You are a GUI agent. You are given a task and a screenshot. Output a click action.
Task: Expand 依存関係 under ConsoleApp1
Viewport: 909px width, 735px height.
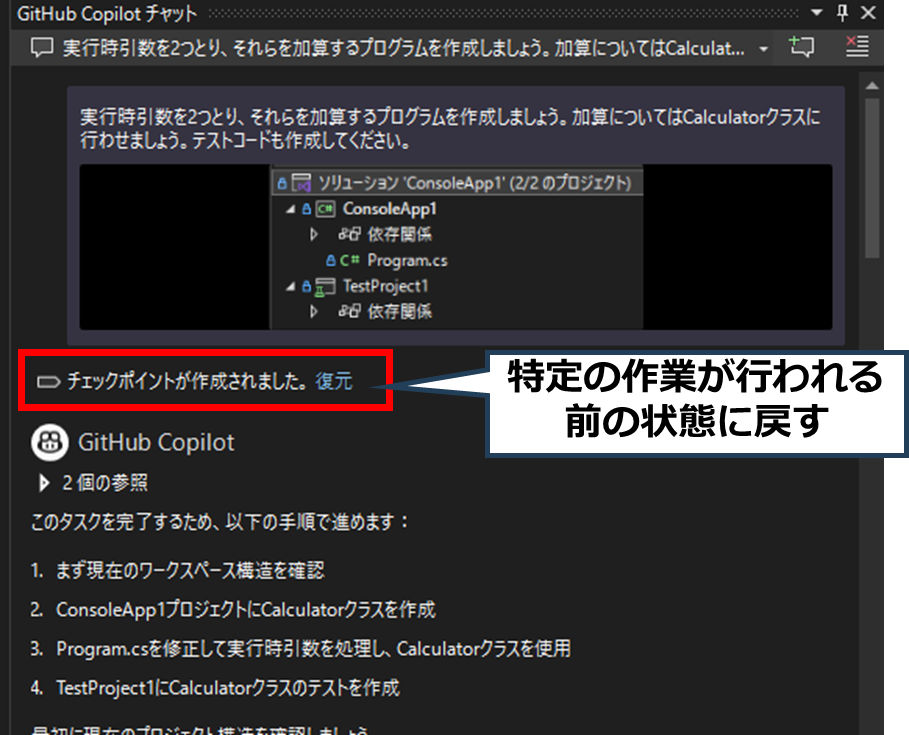click(x=314, y=234)
